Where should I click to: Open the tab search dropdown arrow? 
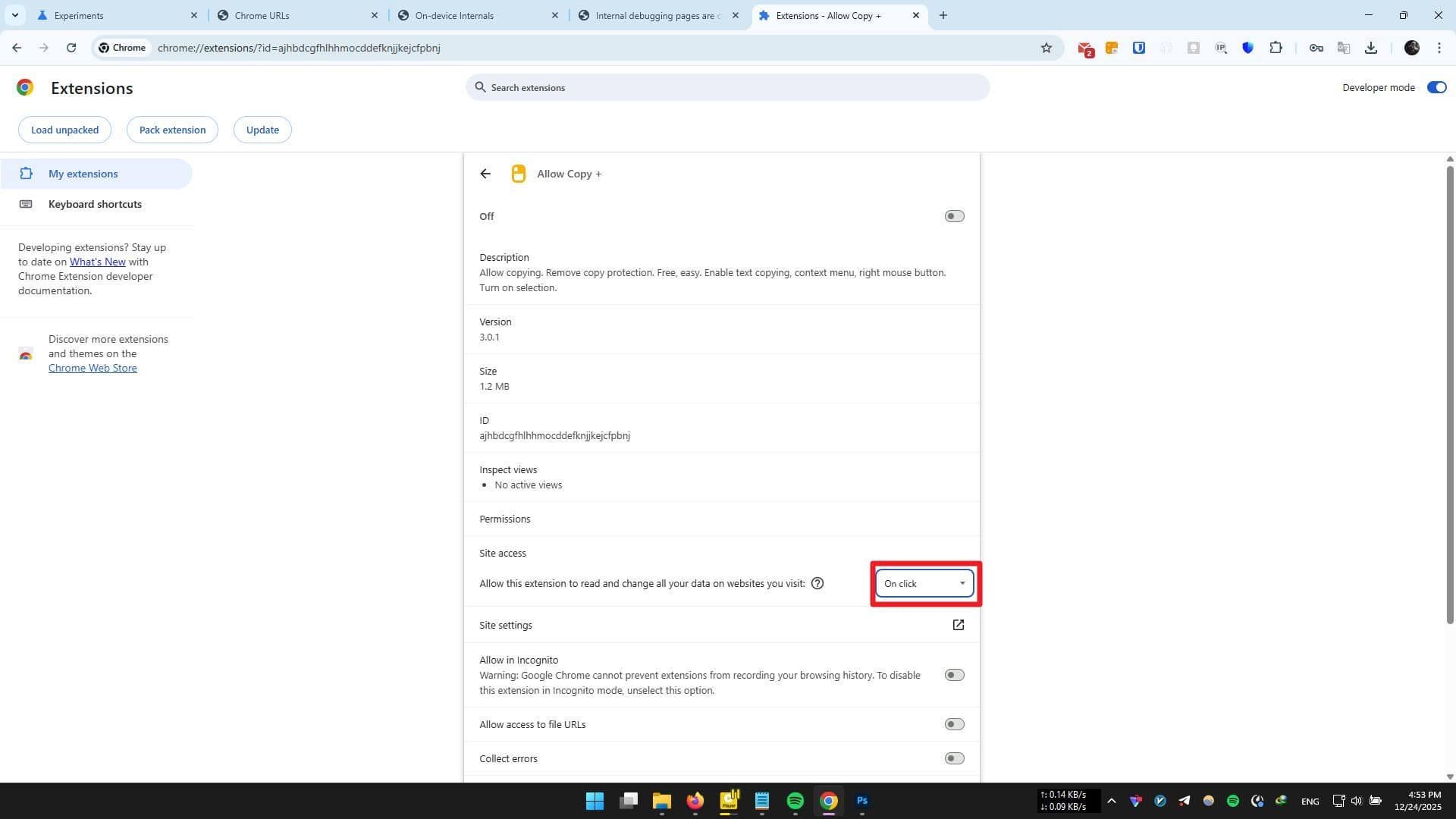(15, 15)
